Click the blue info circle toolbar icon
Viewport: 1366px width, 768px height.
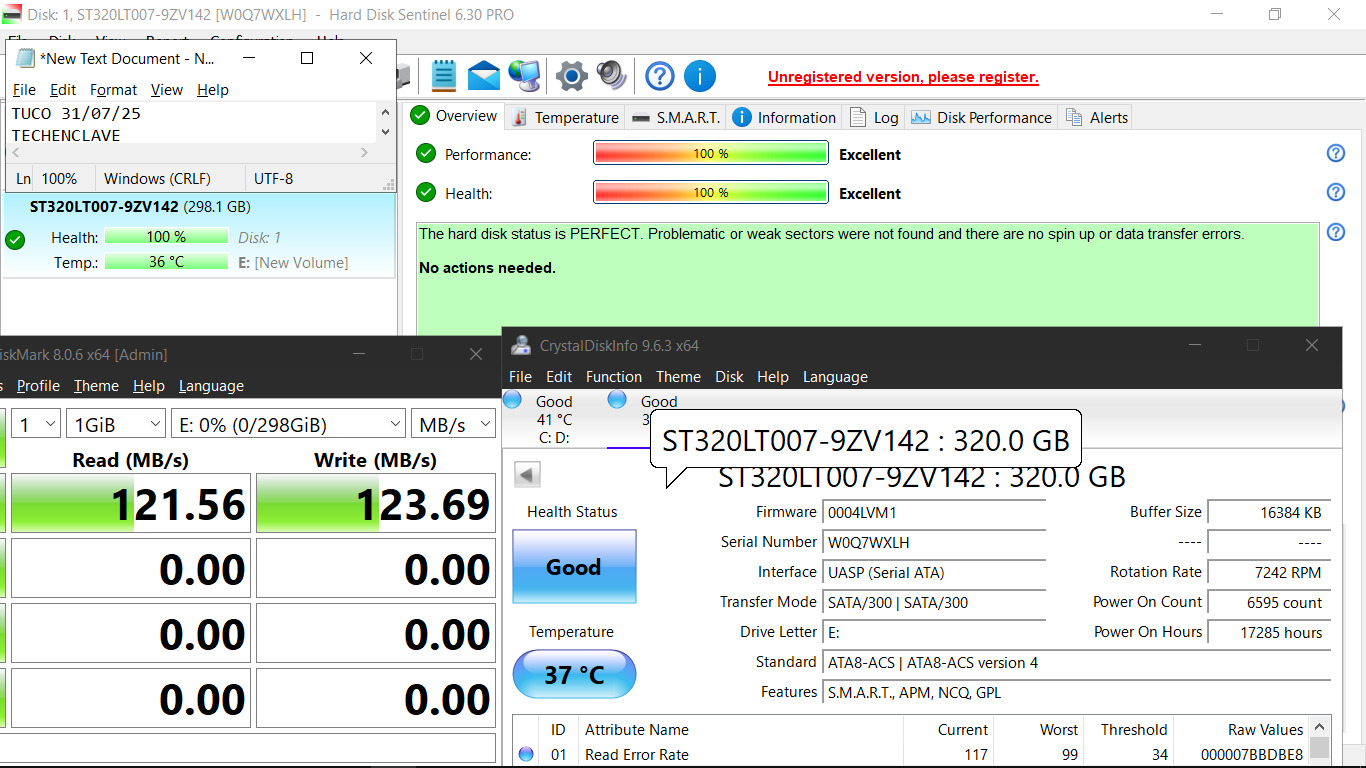click(700, 76)
